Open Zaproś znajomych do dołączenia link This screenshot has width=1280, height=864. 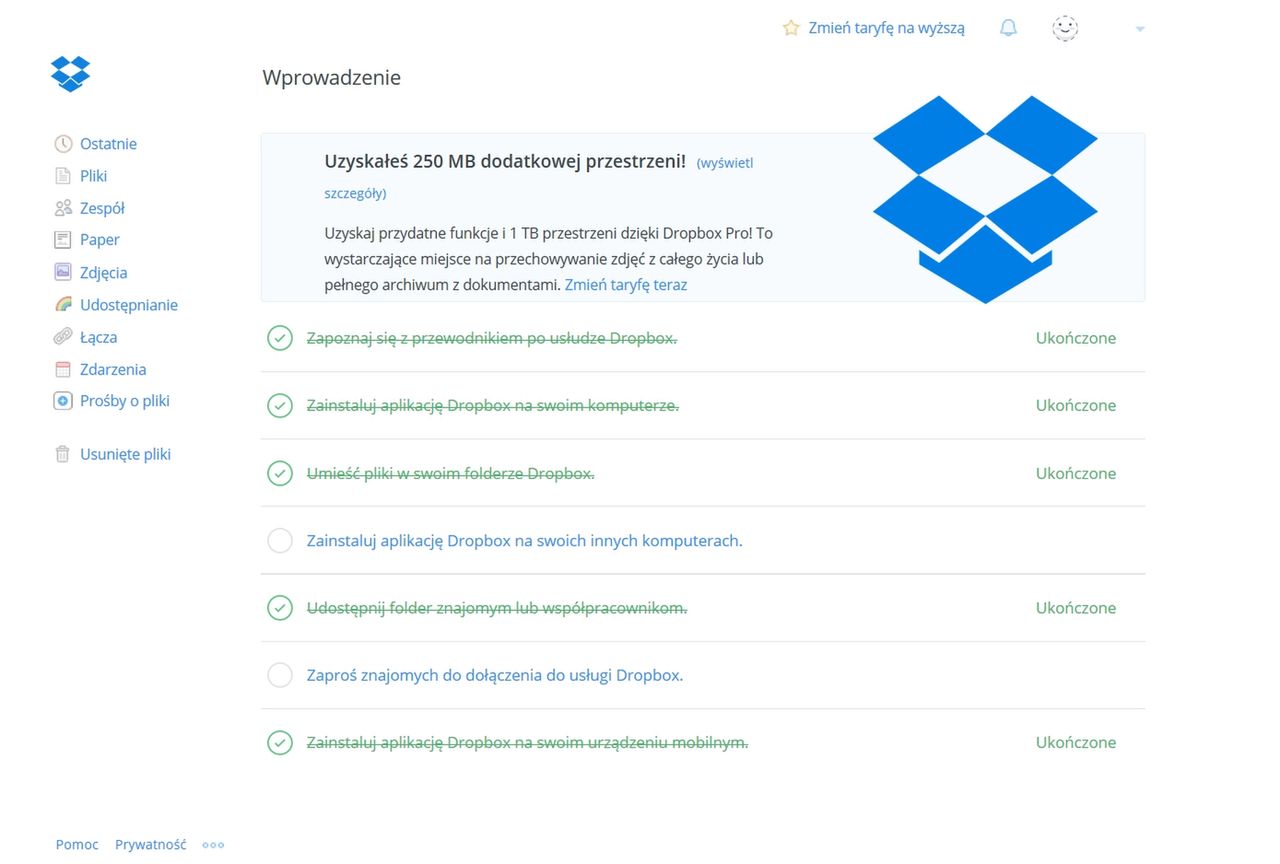[x=494, y=675]
